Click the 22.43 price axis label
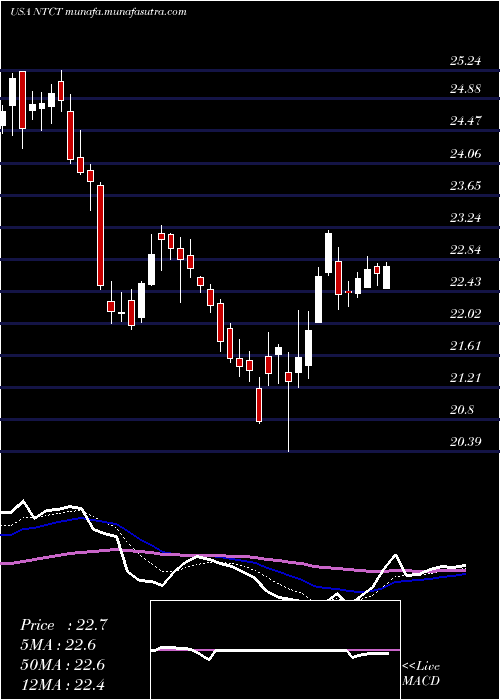 [465, 282]
